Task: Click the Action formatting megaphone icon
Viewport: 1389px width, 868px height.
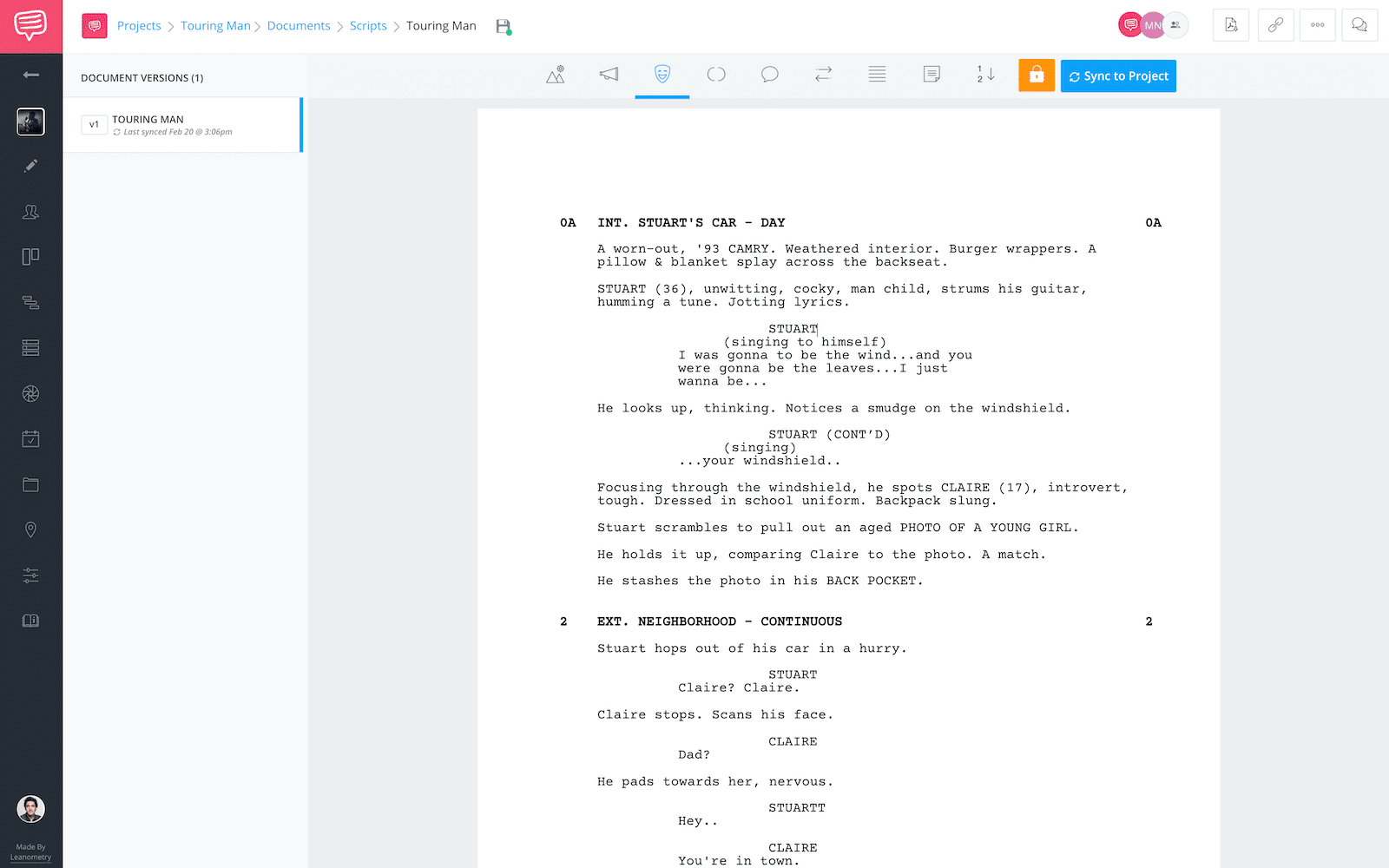Action: pos(609,75)
